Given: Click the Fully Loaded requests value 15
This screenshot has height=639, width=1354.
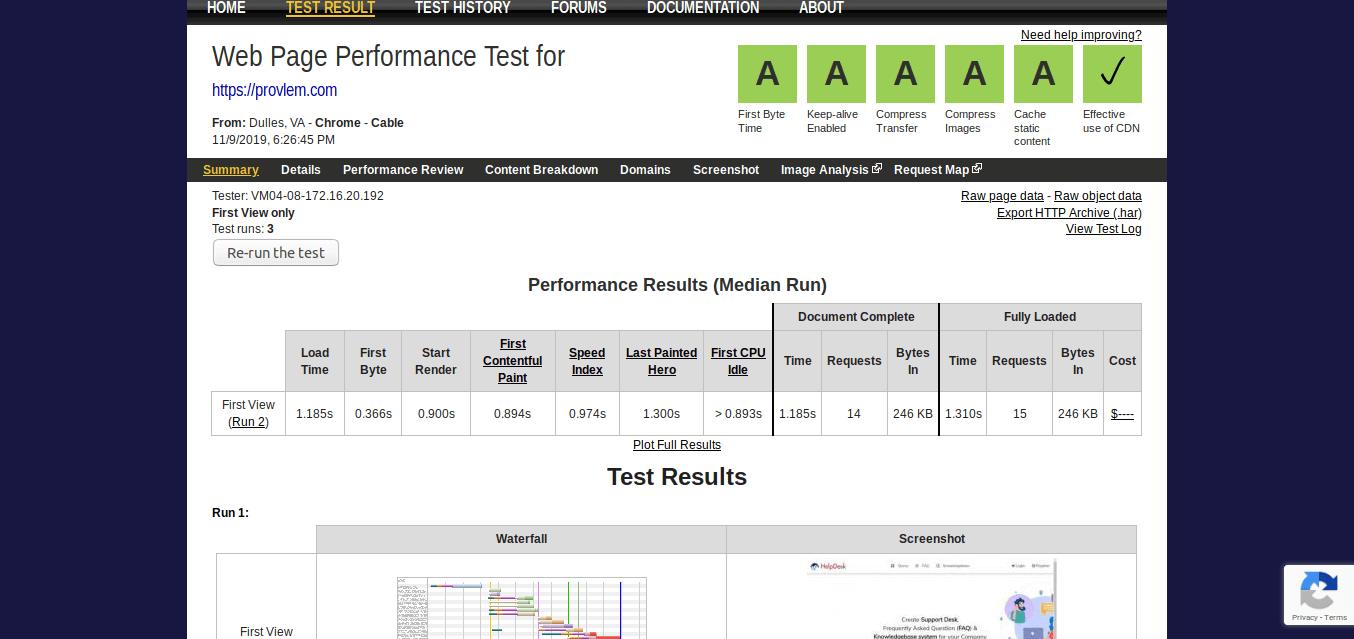Looking at the screenshot, I should pyautogui.click(x=1019, y=414).
